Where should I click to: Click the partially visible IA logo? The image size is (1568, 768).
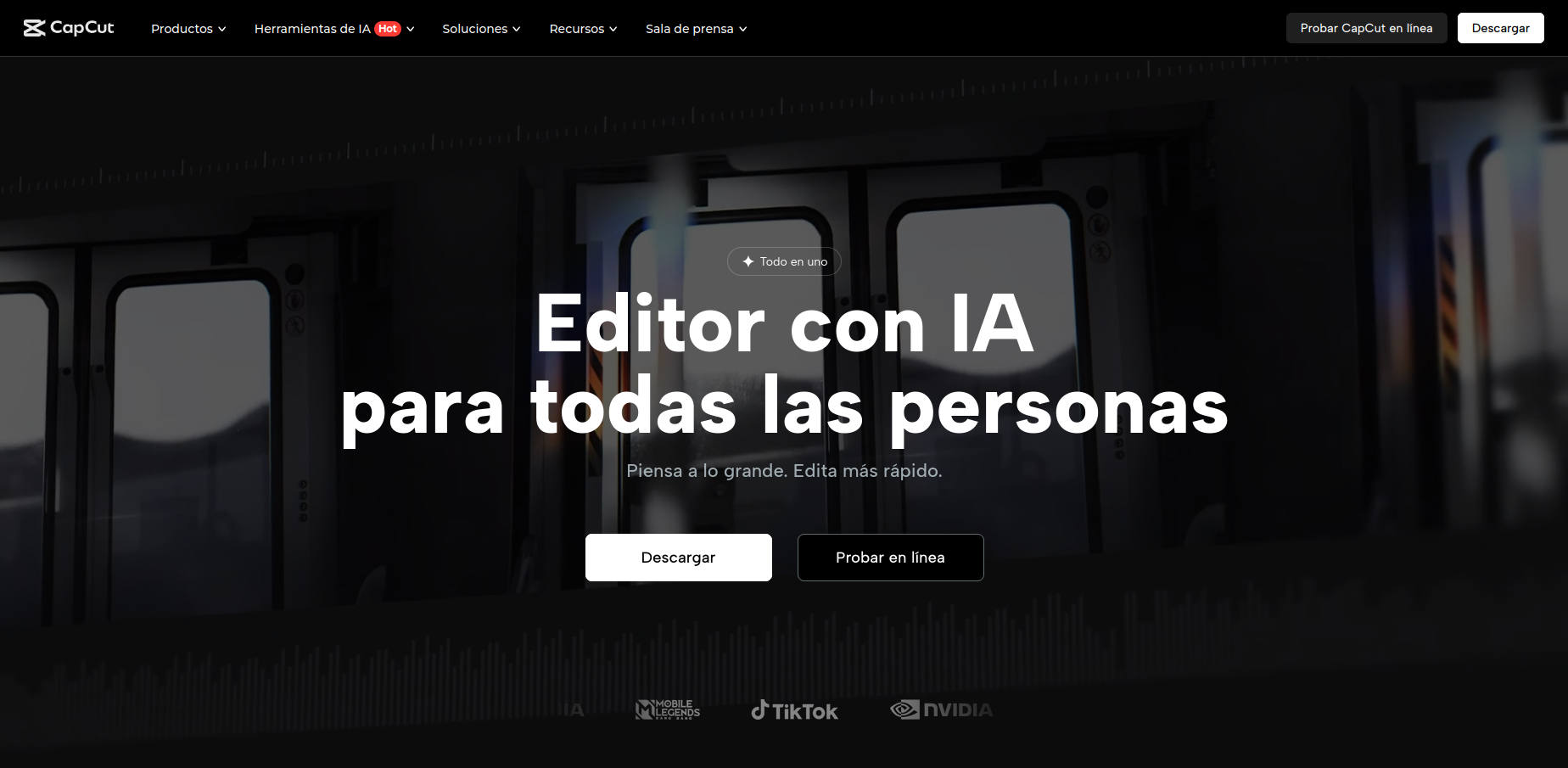point(574,709)
